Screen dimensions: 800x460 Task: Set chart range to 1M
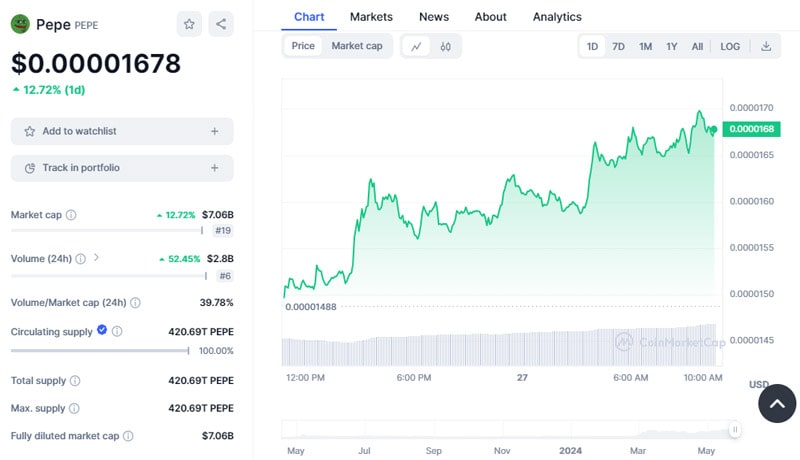(645, 46)
